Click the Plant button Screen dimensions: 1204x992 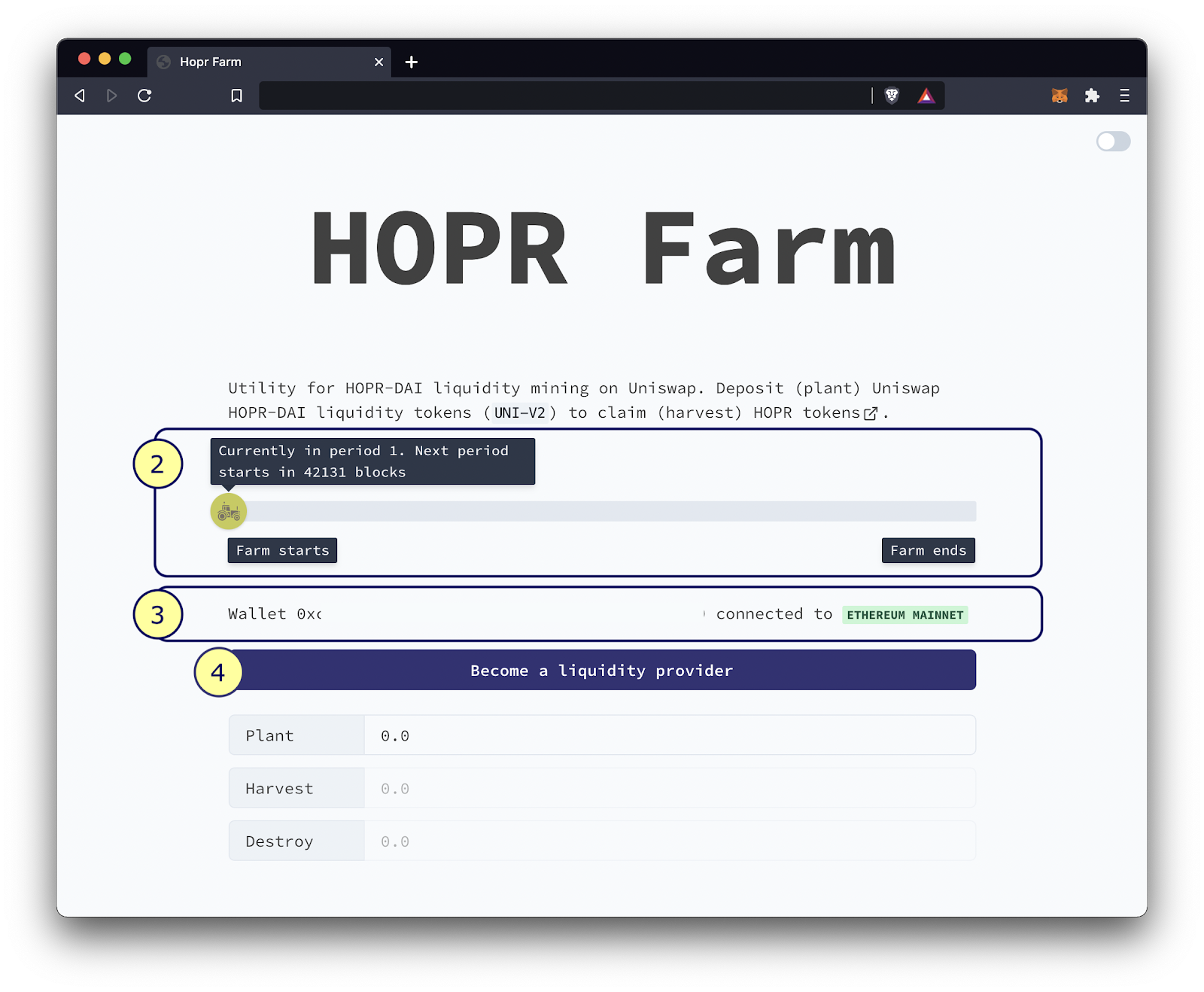tap(296, 735)
